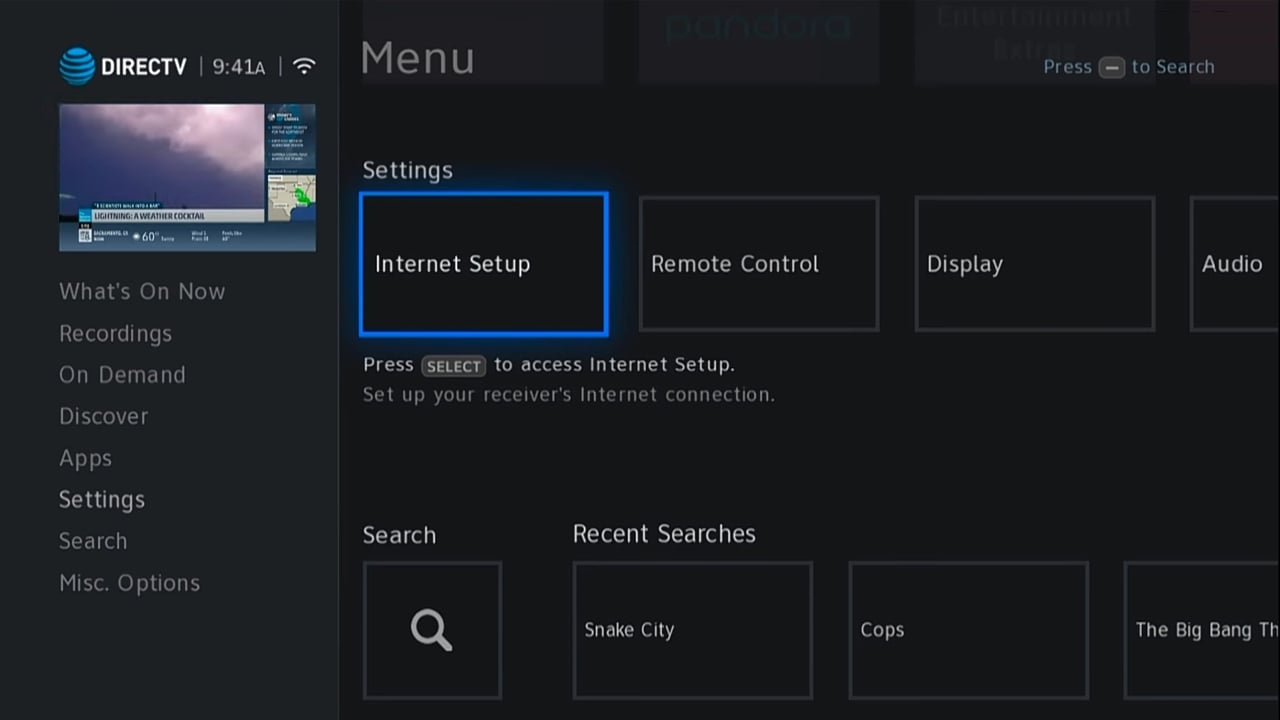Screen dimensions: 1280x720
Task: Select the Internet Setup tile
Action: (483, 264)
